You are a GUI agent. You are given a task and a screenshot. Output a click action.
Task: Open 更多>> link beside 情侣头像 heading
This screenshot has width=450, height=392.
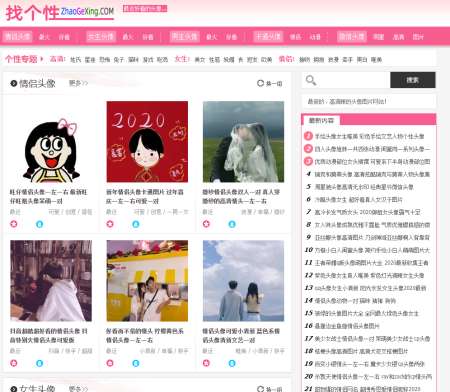tap(78, 83)
